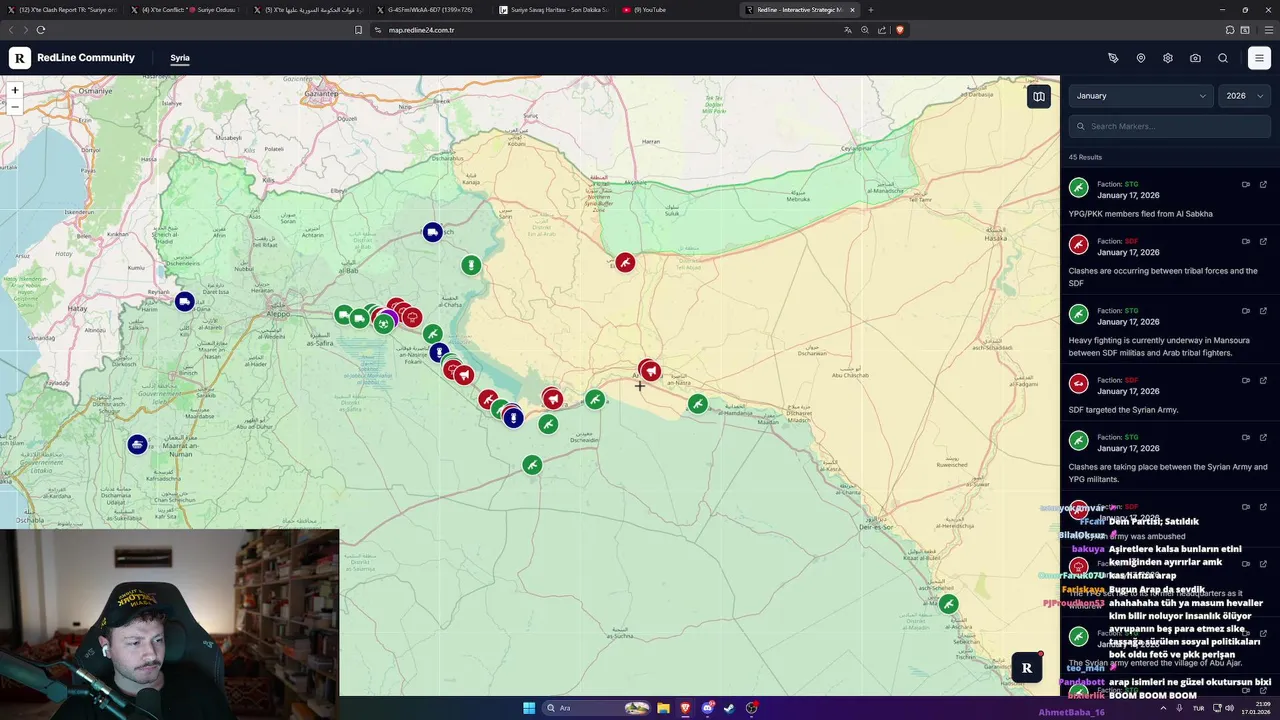Open external link for tribal forces clashes entry

(1263, 241)
